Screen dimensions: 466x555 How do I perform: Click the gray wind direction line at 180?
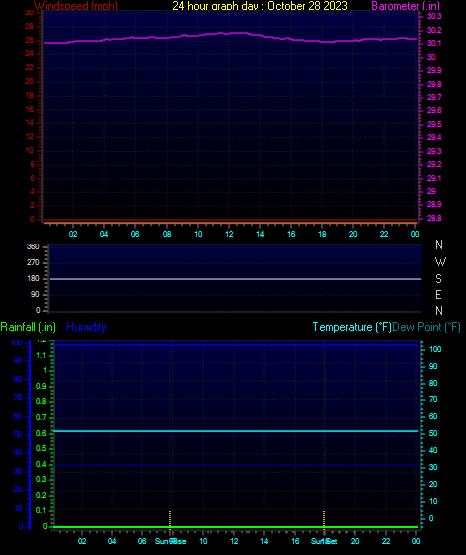[x=235, y=279]
